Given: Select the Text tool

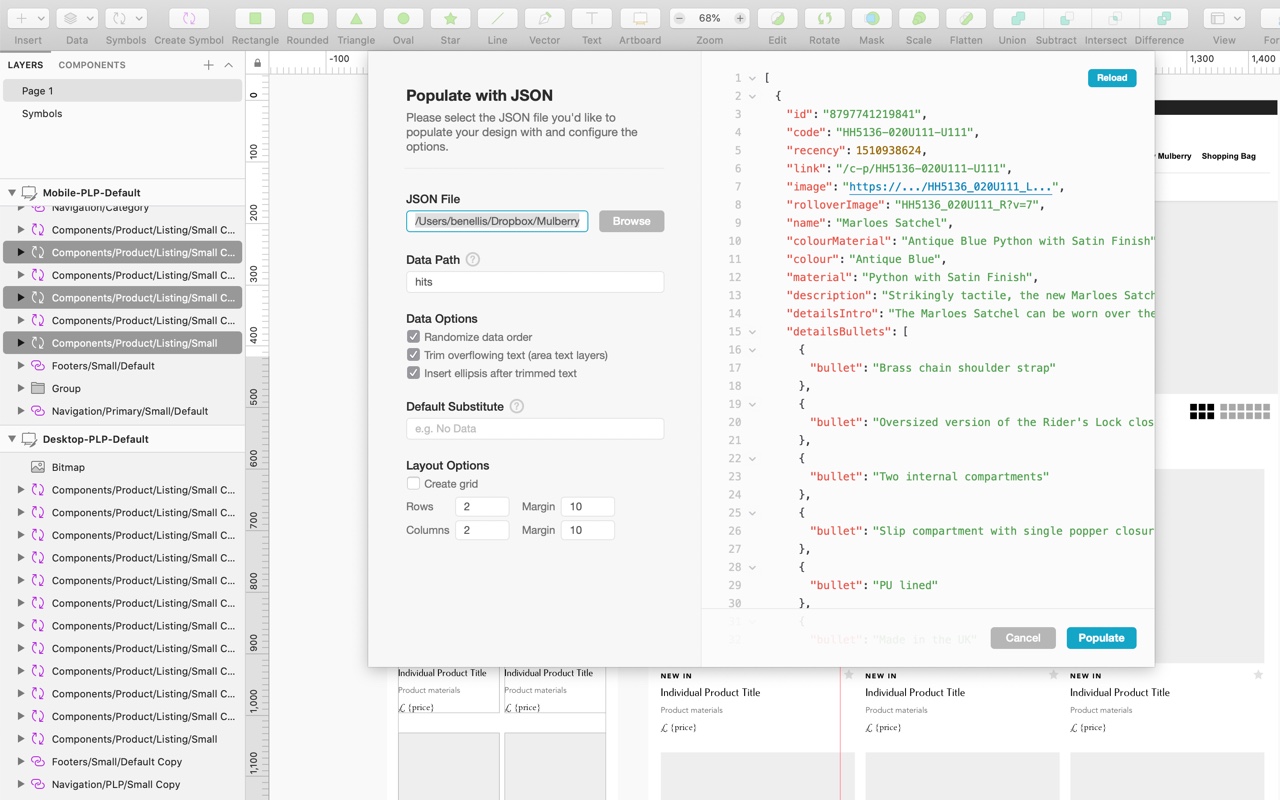Looking at the screenshot, I should (x=591, y=18).
